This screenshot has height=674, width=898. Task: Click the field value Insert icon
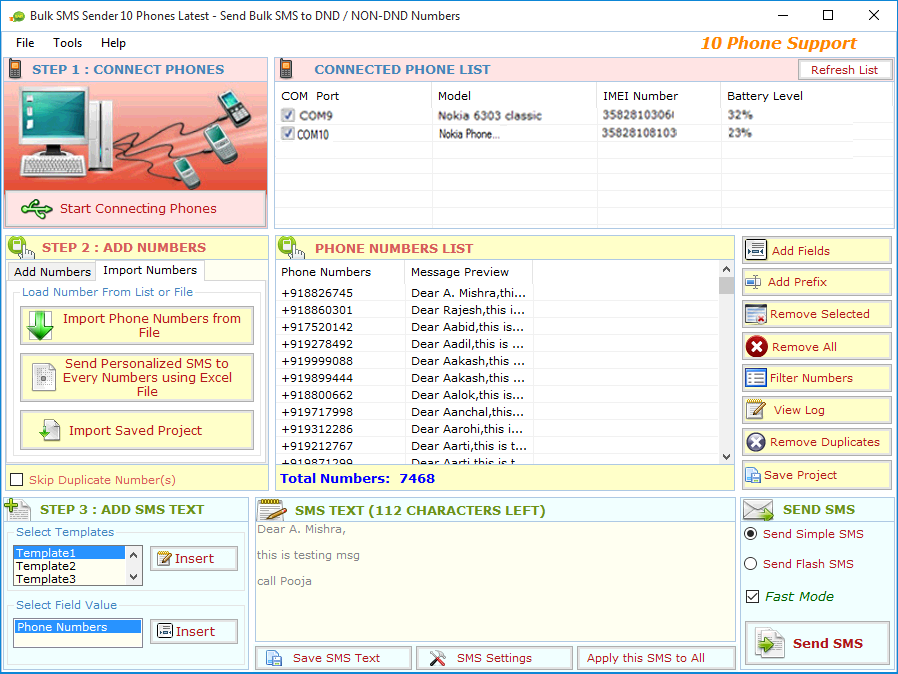point(165,631)
